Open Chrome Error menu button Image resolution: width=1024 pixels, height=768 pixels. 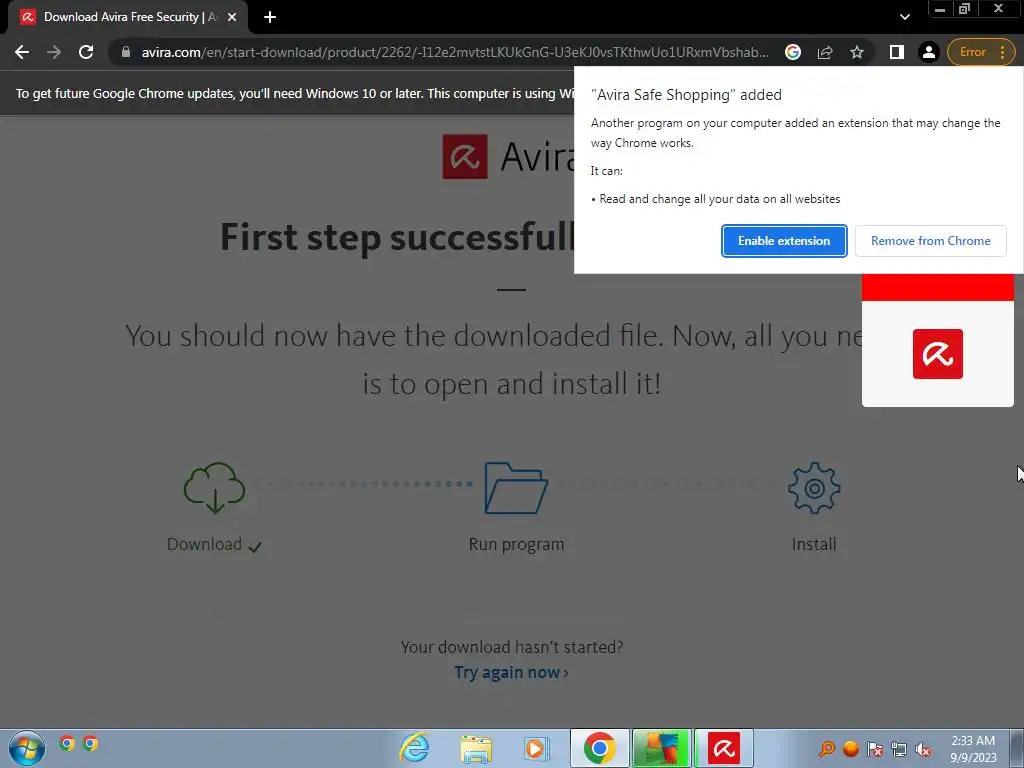pos(981,52)
